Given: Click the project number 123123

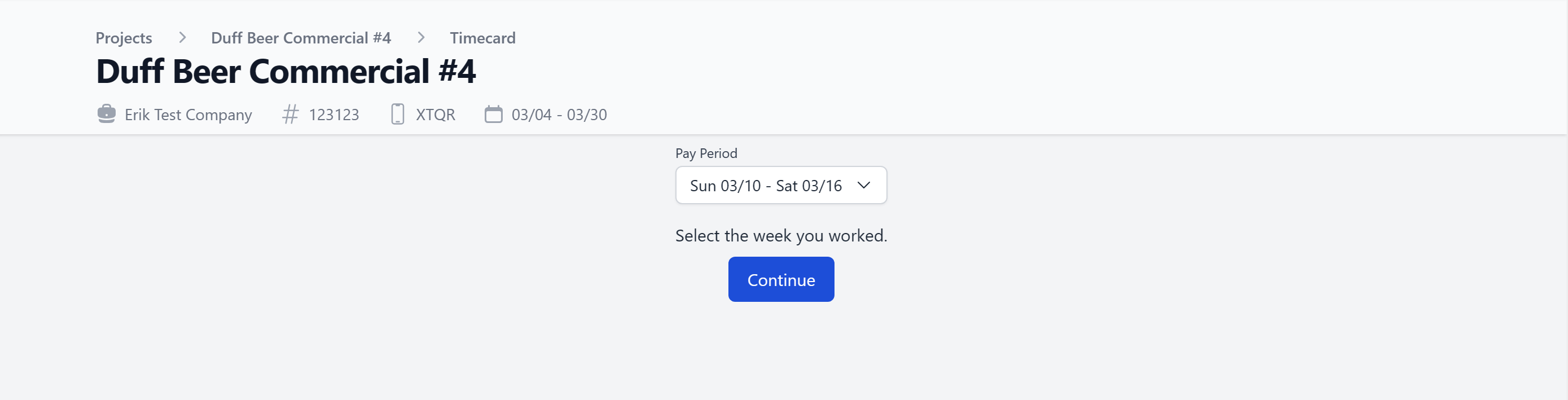Looking at the screenshot, I should [x=333, y=115].
